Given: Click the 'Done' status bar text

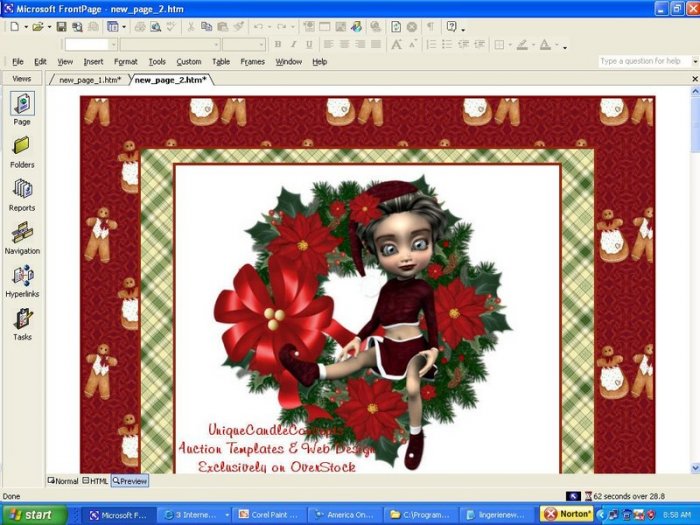Looking at the screenshot, I should [11, 496].
